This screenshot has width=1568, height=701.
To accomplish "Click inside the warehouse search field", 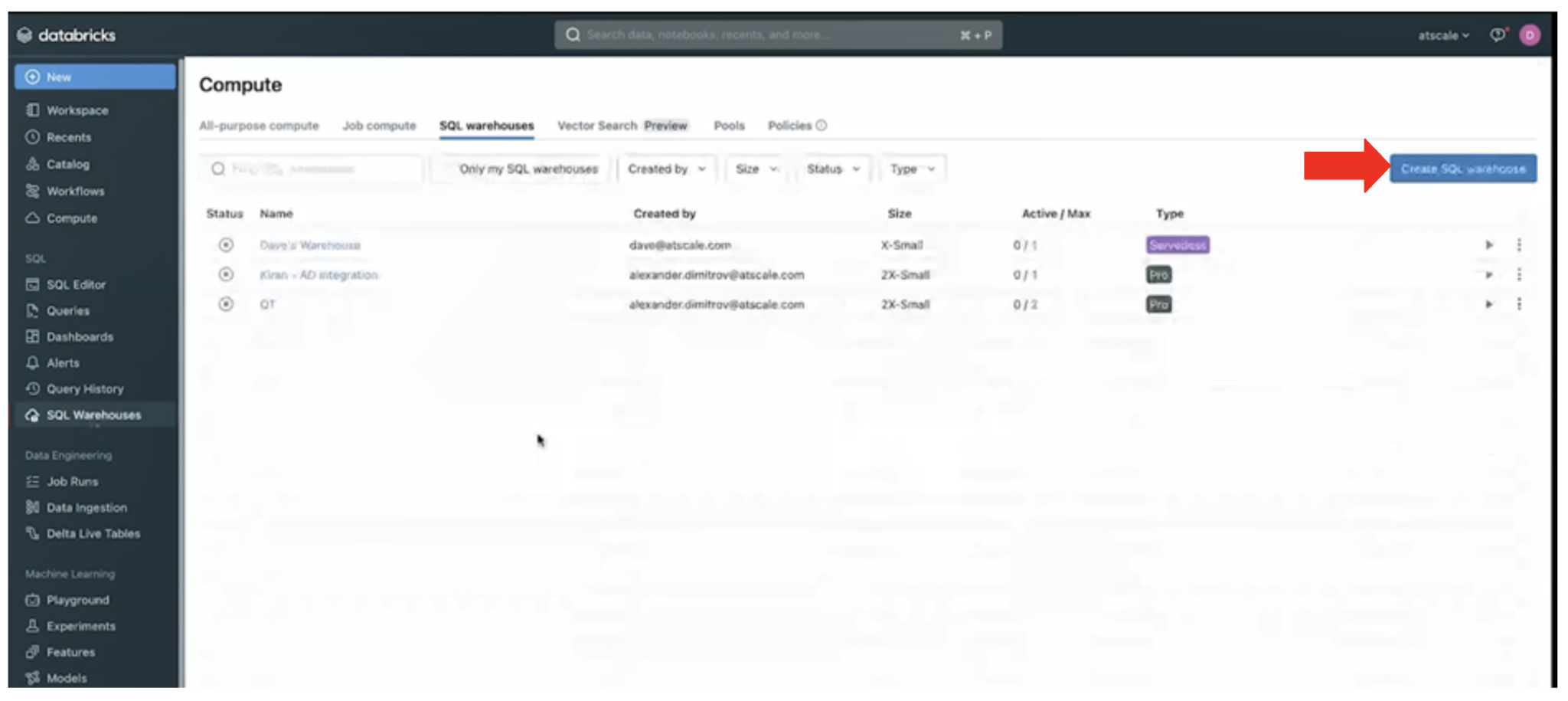I will [x=310, y=169].
